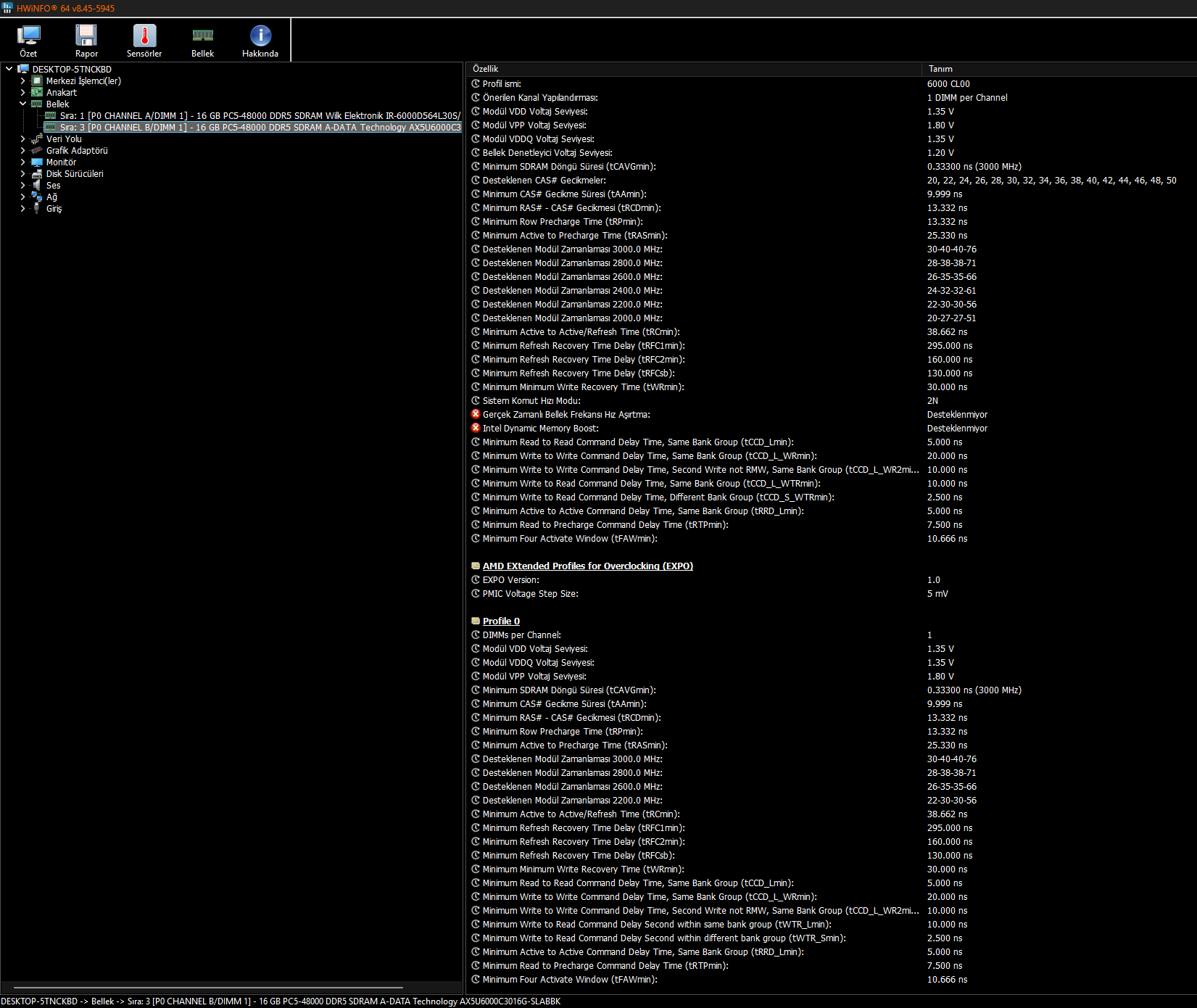Collapse the Bellek tree node
The width and height of the screenshot is (1197, 1008).
tap(22, 104)
